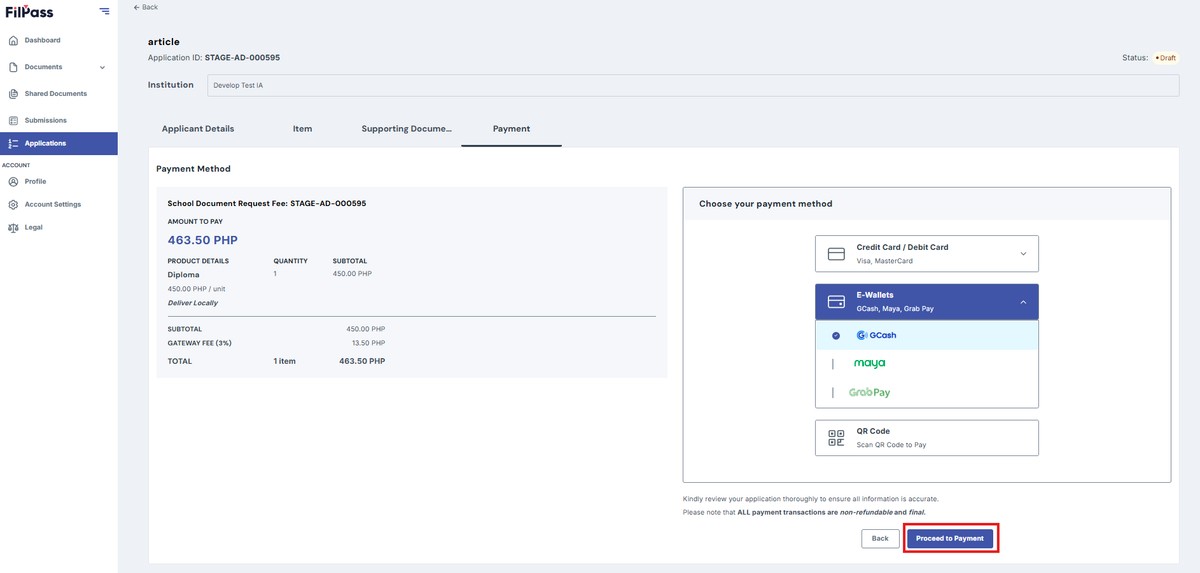Collapse the E-Wallets section with its chevron
1200x573 pixels.
1023,302
